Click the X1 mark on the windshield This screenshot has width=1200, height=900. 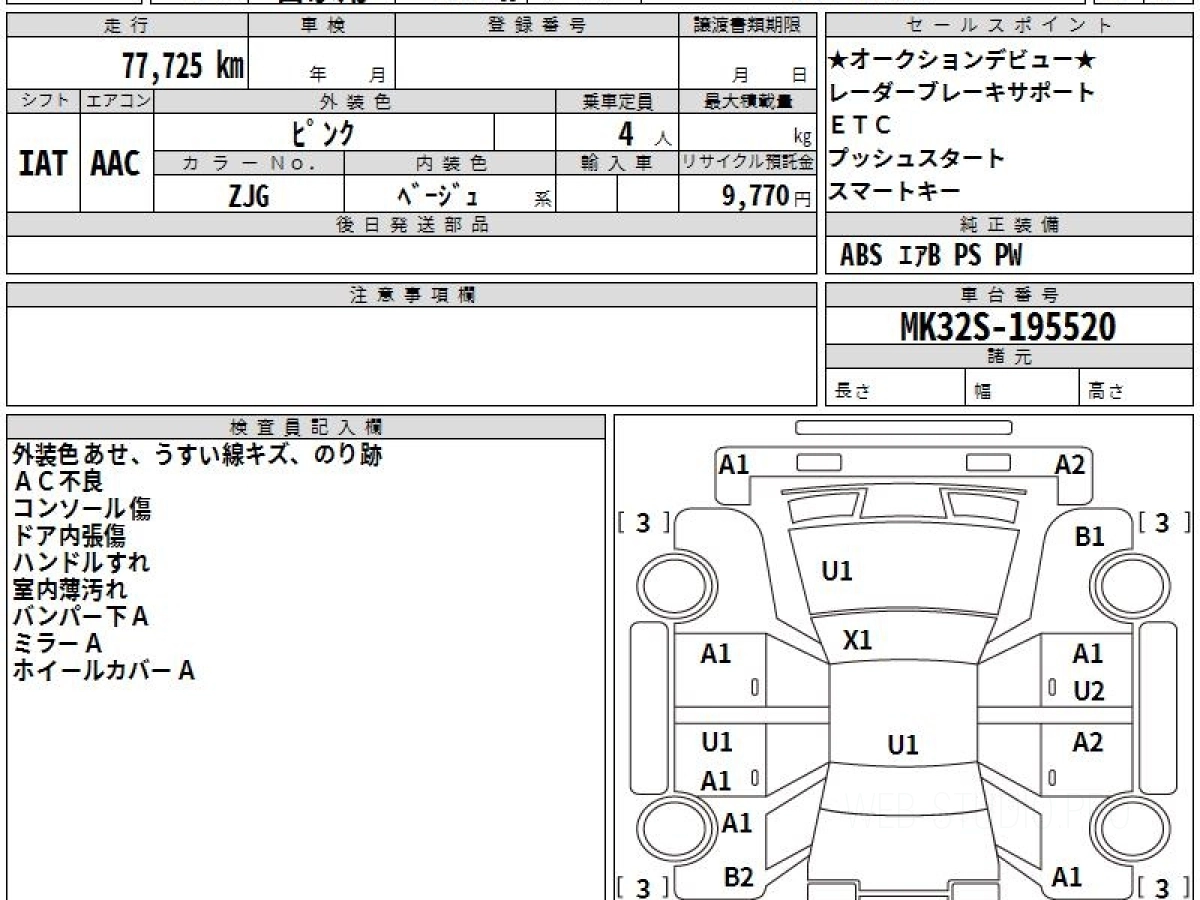coord(857,640)
